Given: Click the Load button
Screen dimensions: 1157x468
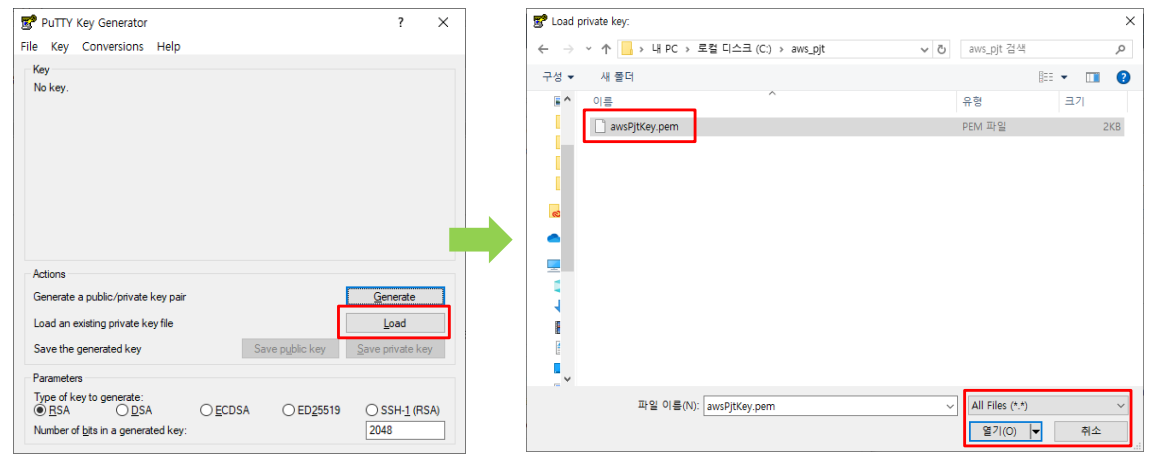Looking at the screenshot, I should [395, 323].
